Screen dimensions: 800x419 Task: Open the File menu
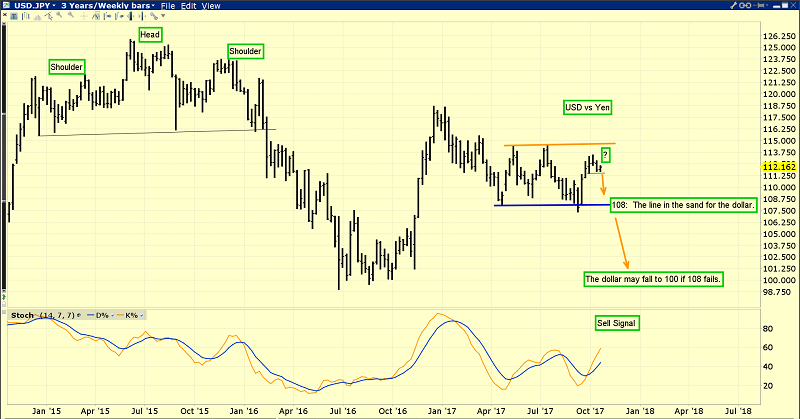pos(171,6)
